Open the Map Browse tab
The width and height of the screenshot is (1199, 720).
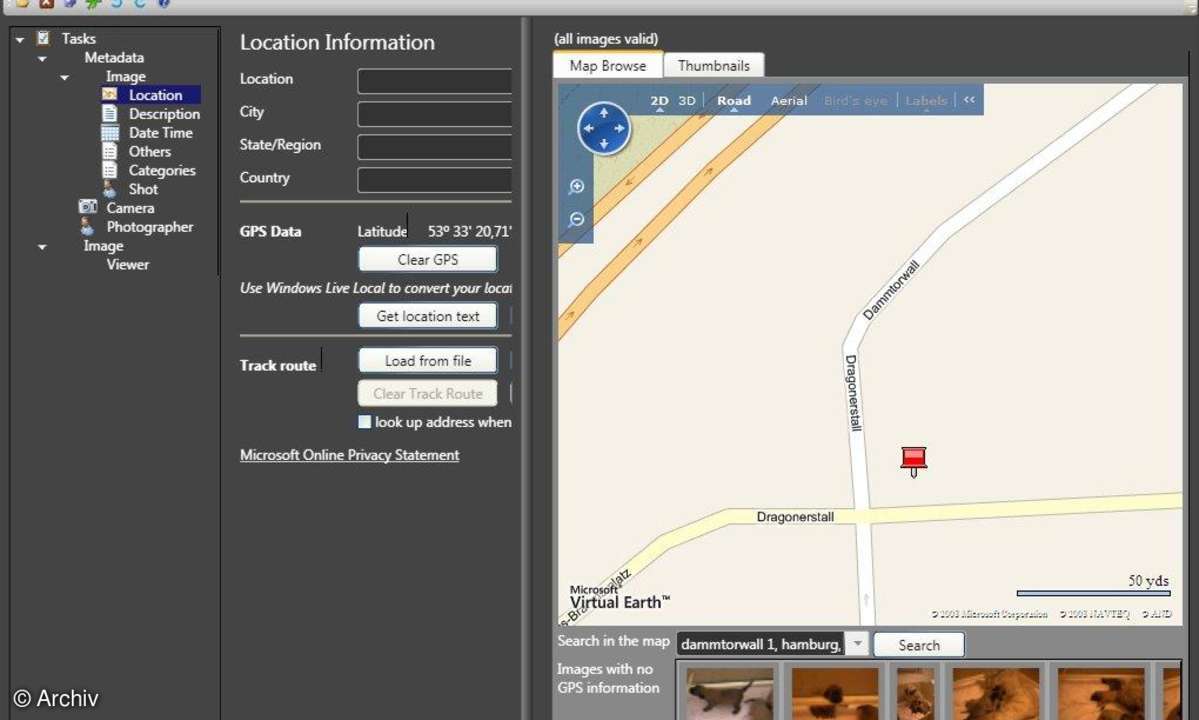608,66
